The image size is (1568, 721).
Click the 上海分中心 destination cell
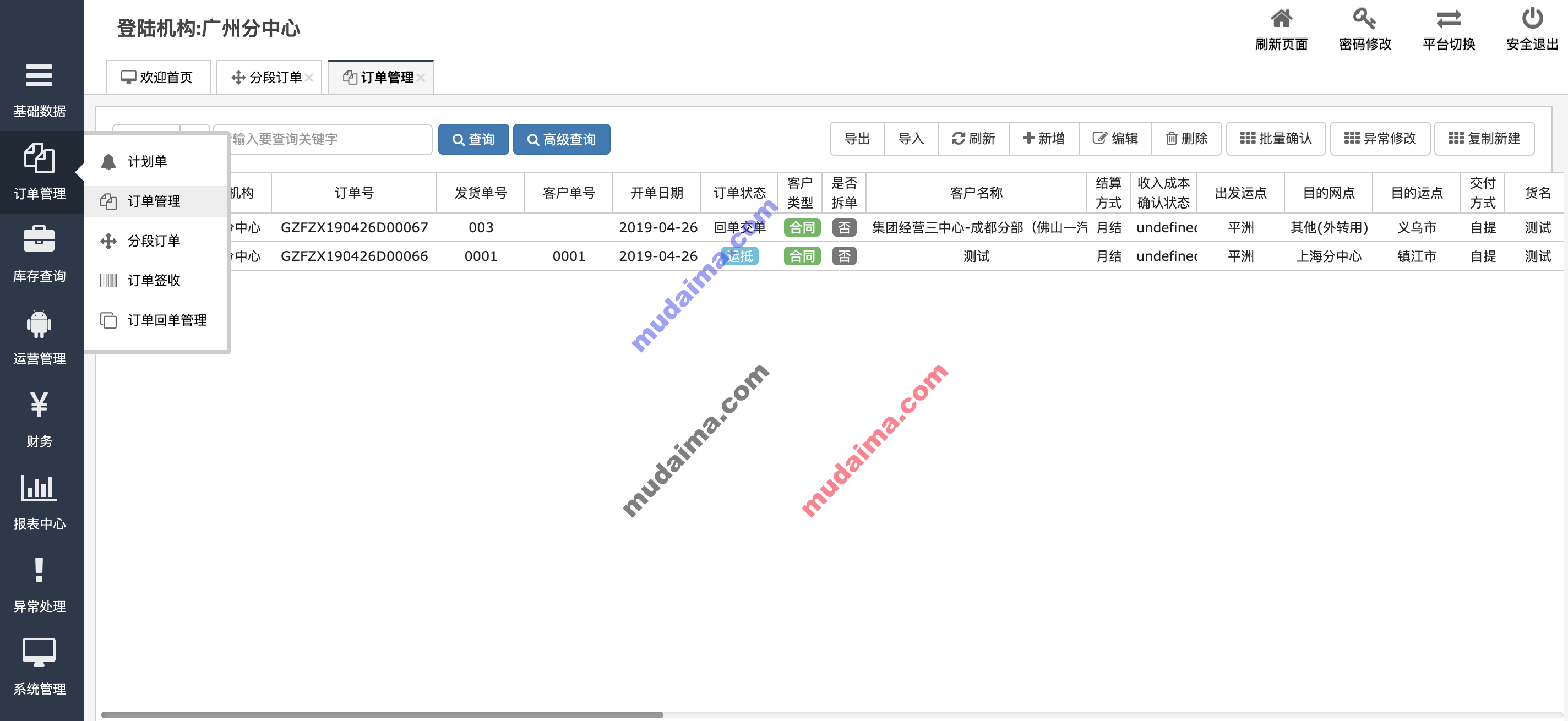coord(1329,256)
